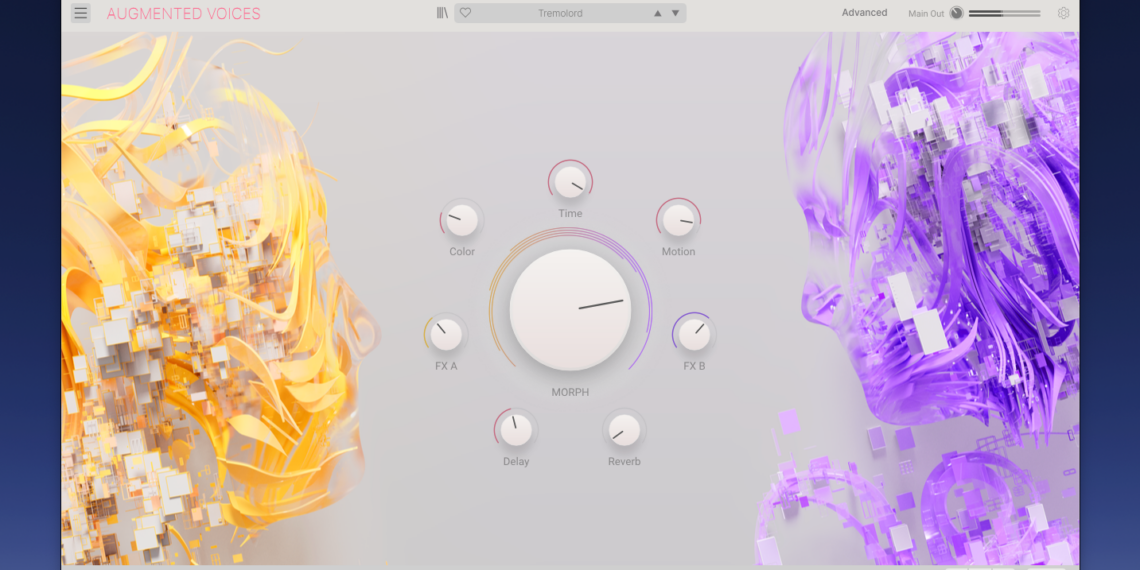
Task: Click the Color knob
Action: 462,220
